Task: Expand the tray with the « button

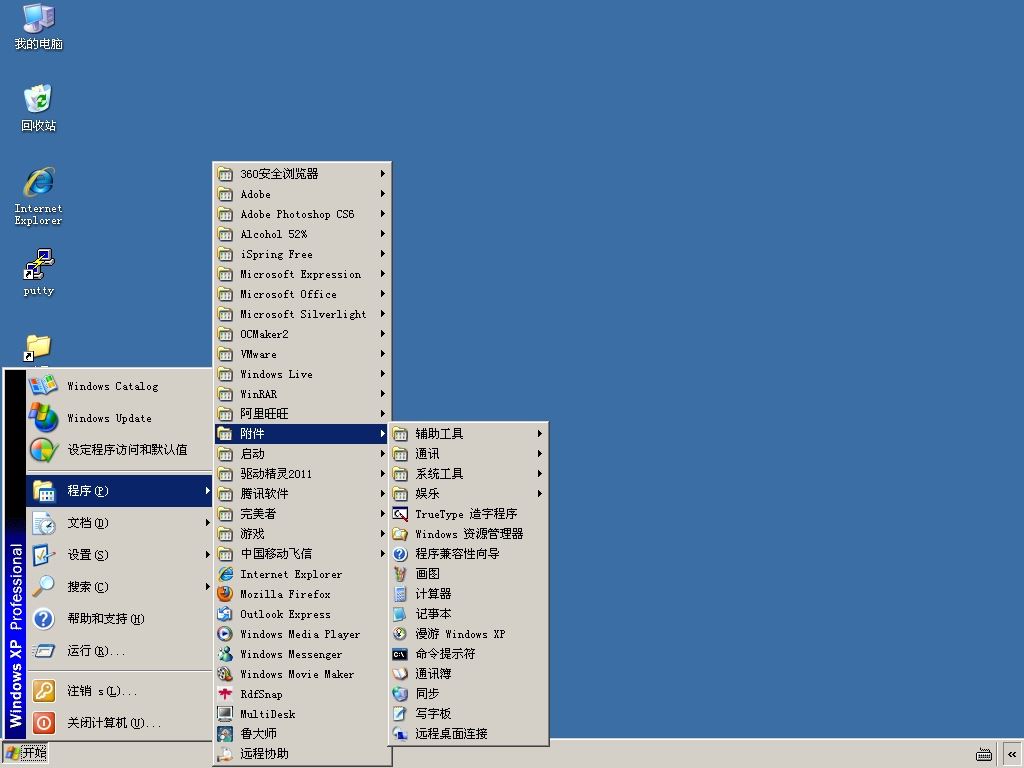Action: 1012,754
